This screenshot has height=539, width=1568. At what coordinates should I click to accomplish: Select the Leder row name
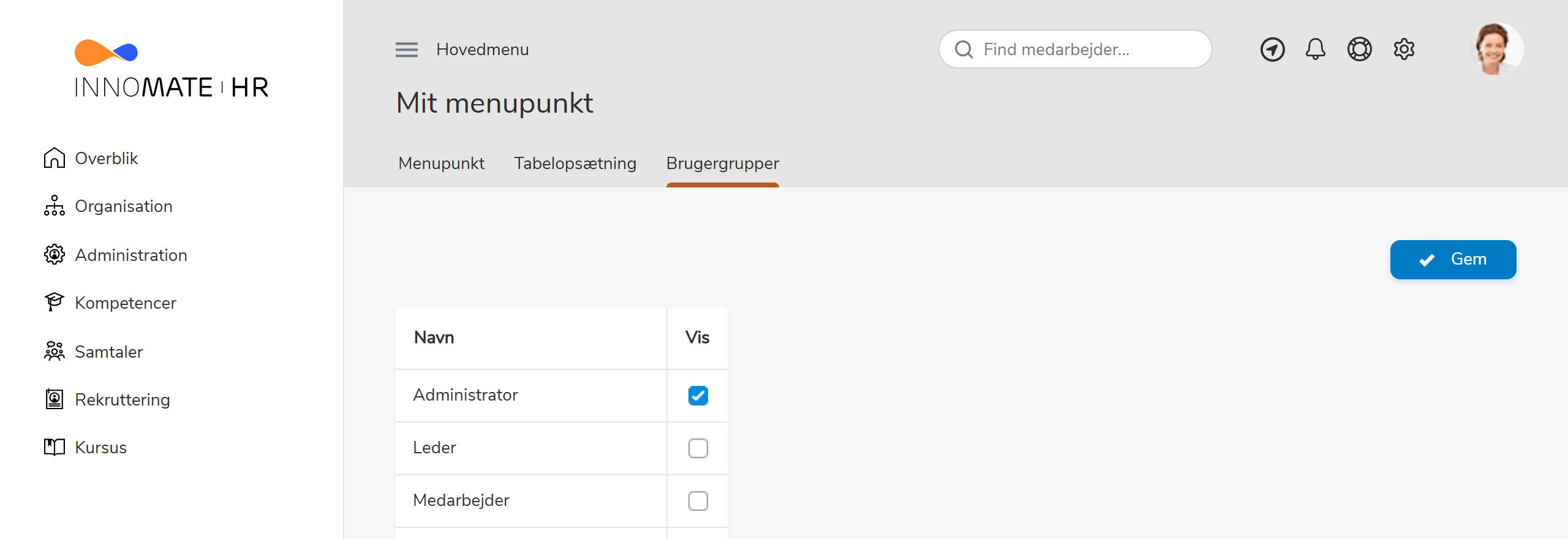[x=434, y=448]
